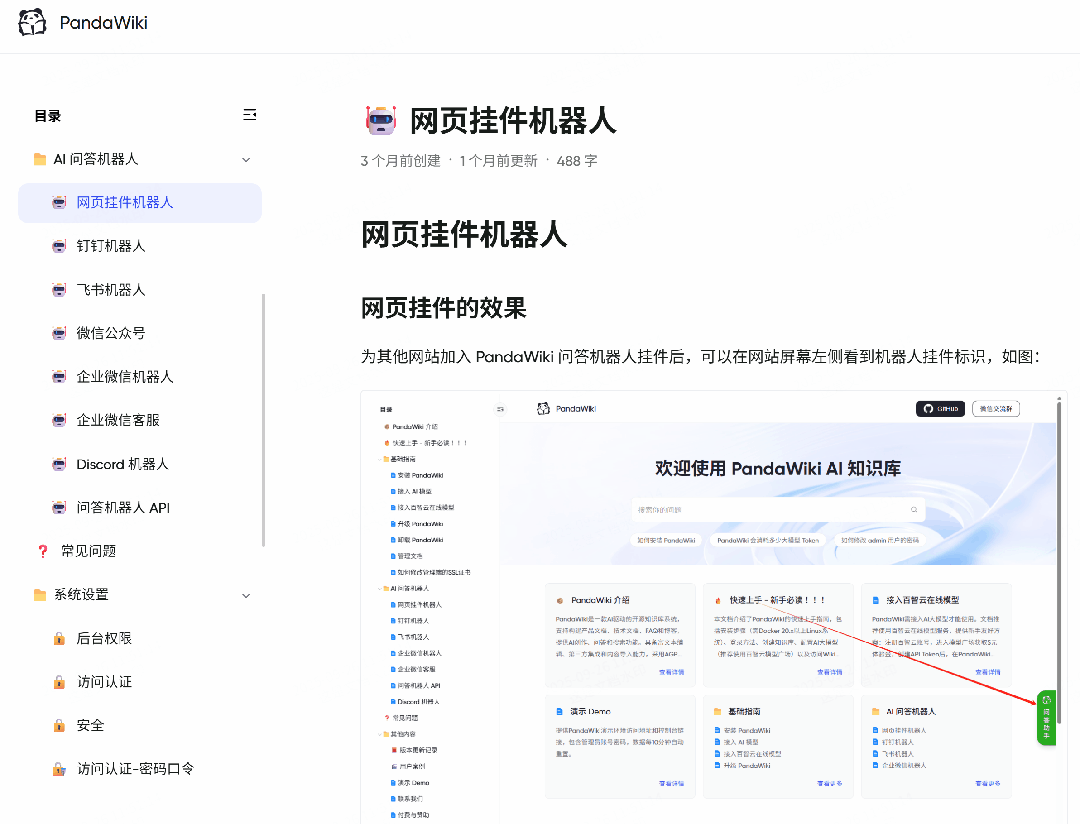Collapse the 目录 sidebar with toggle icon
The image size is (1080, 824).
pos(249,114)
